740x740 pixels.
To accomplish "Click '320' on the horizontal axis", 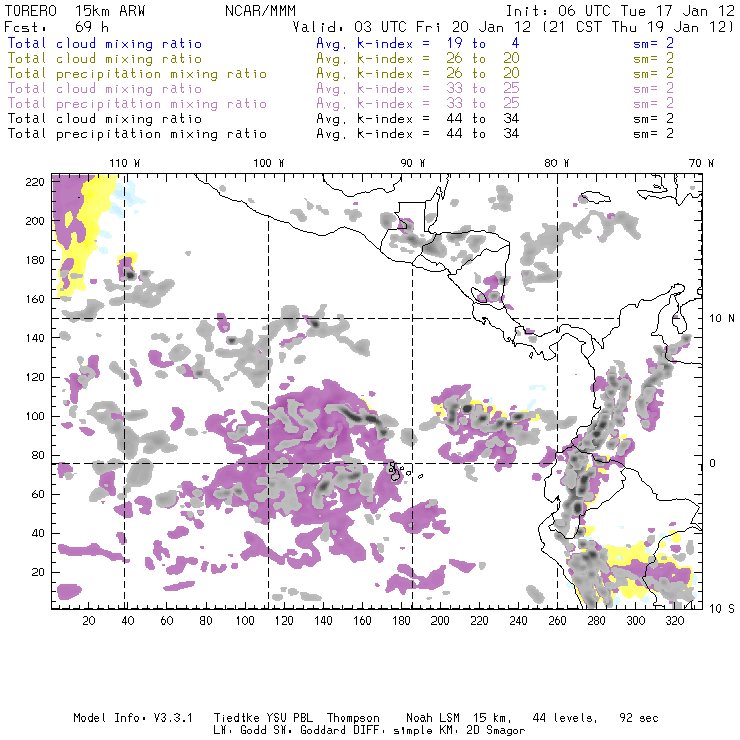I will tap(674, 621).
